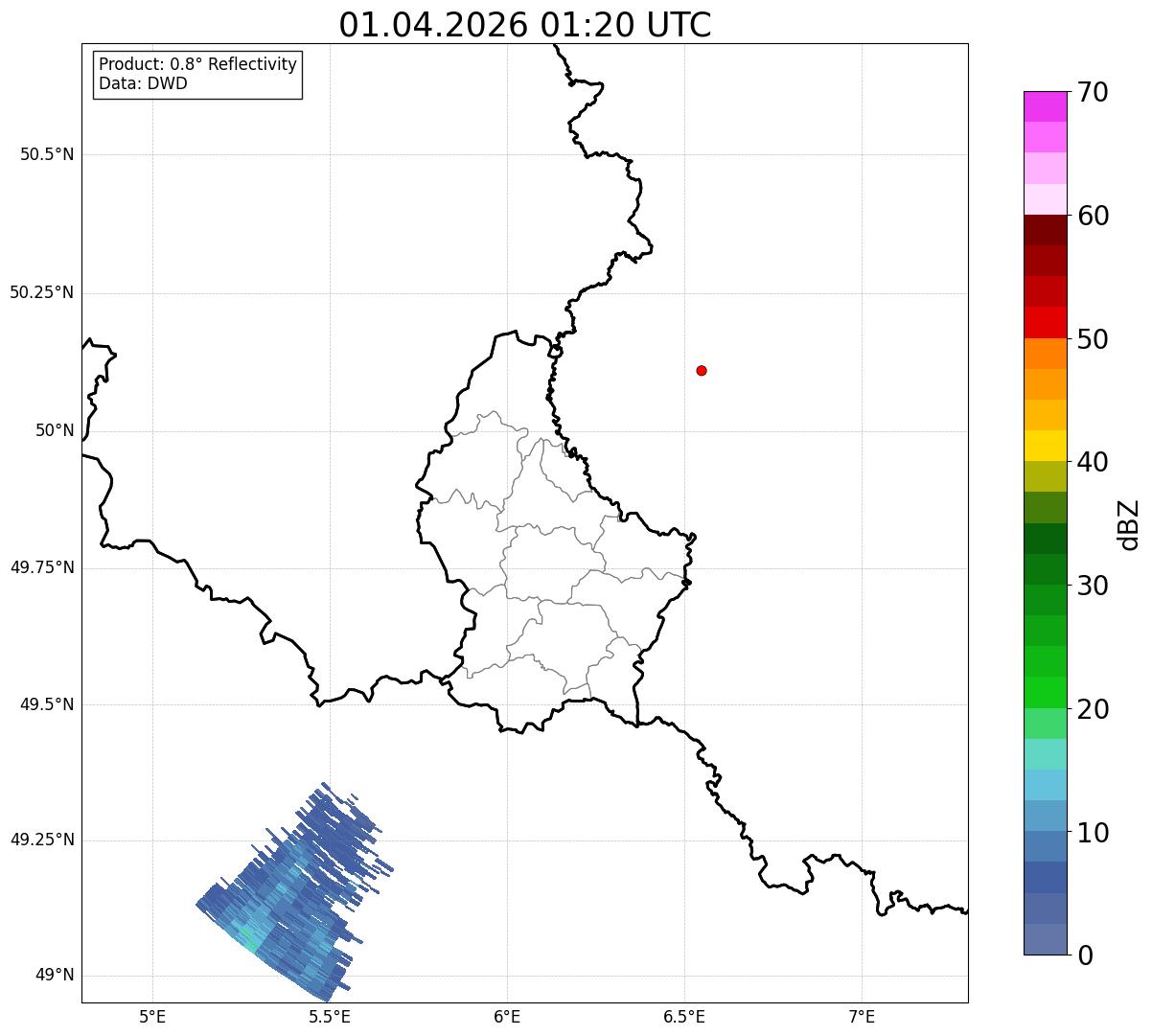Pick the dark maroon swatch just below 60
This screenshot has width=1152, height=1036.
tap(1045, 230)
